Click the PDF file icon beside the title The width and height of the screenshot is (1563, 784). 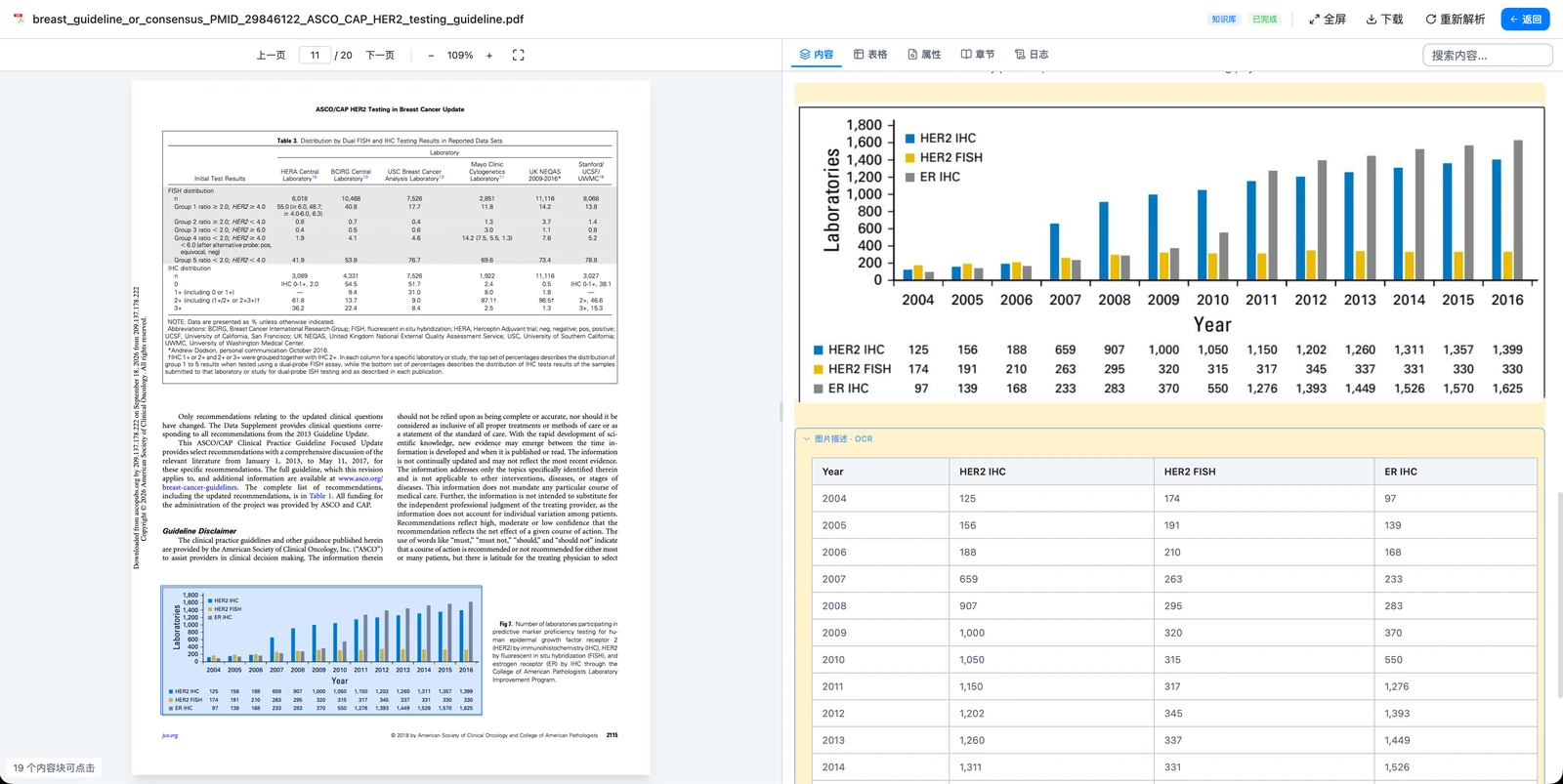(x=19, y=19)
